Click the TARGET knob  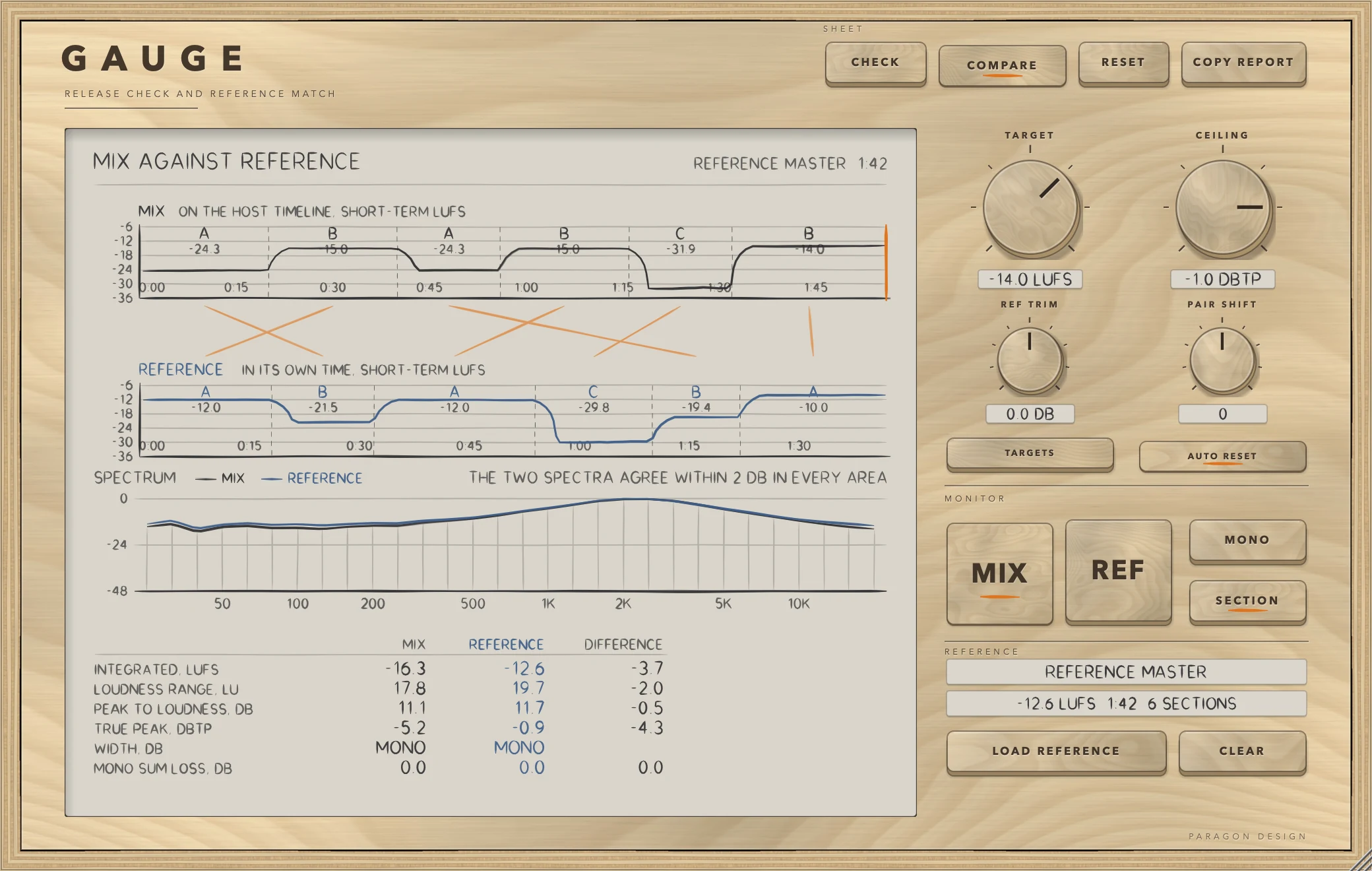click(1030, 208)
